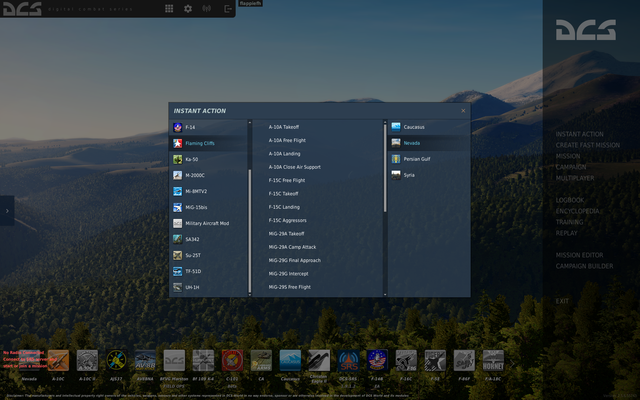Screen dimensions: 640x400
Task: Choose Su-25T in the aircraft list
Action: click(x=208, y=255)
